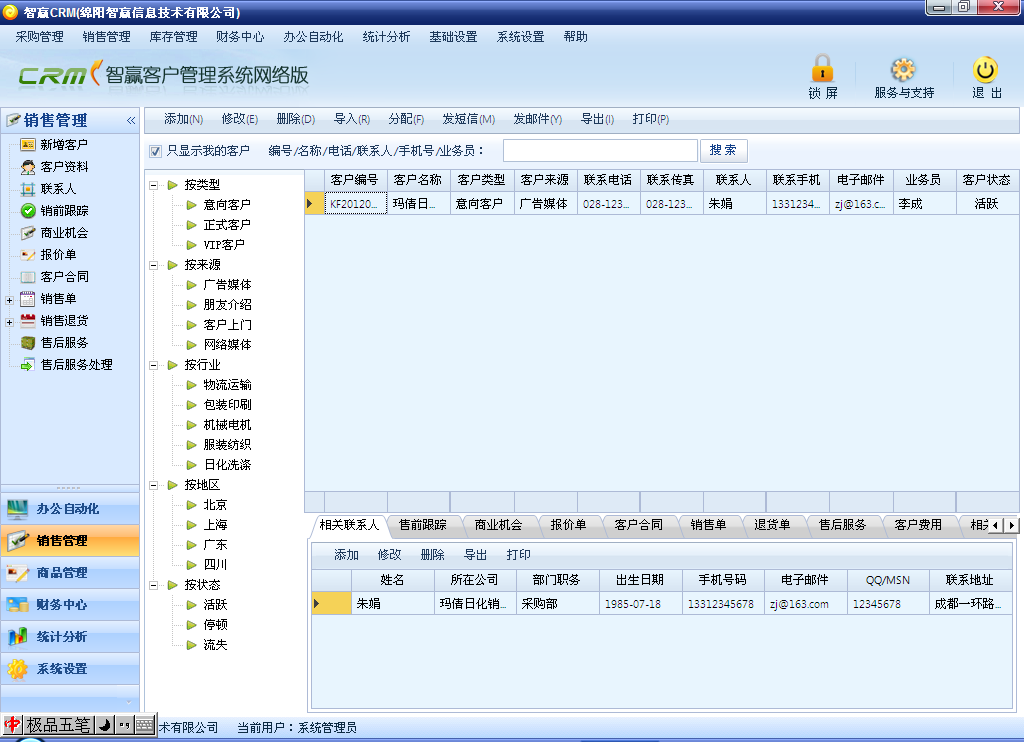Click 添加(N) in top toolbar
The width and height of the screenshot is (1024, 742).
184,119
